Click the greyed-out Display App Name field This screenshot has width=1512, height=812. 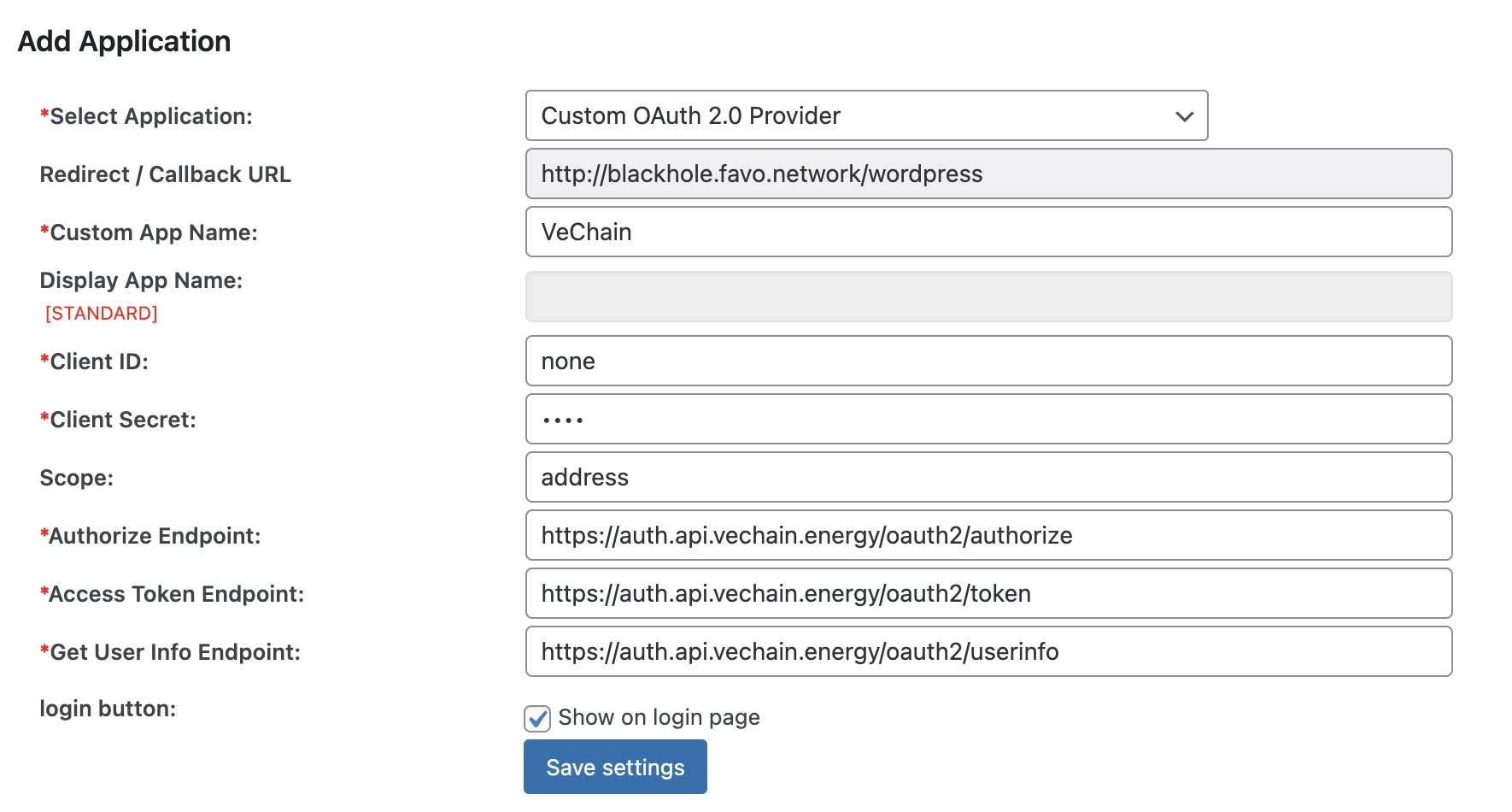tap(988, 297)
